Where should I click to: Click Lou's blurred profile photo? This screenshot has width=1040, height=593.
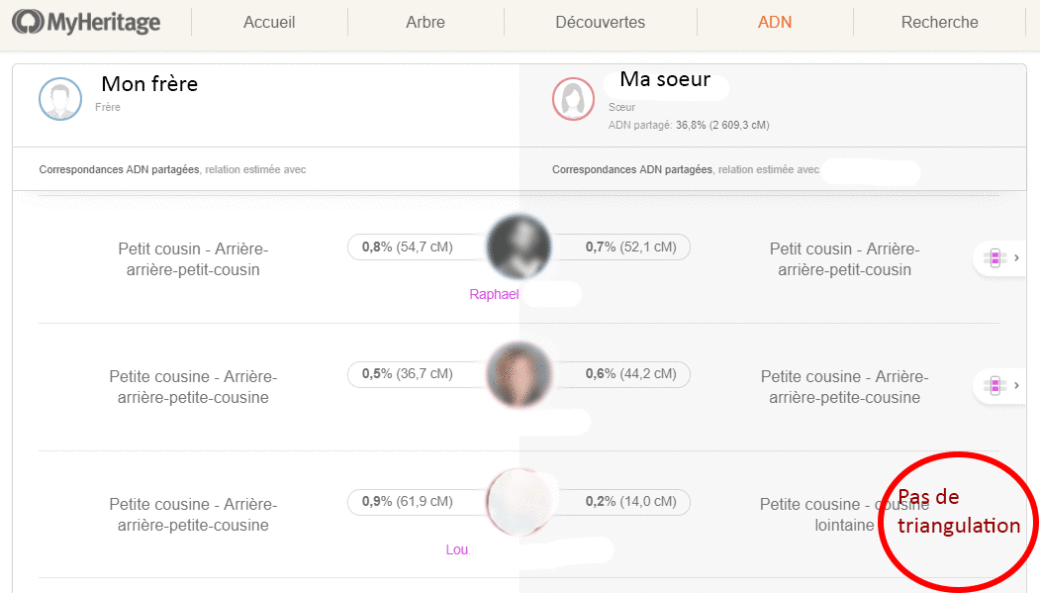tap(518, 501)
